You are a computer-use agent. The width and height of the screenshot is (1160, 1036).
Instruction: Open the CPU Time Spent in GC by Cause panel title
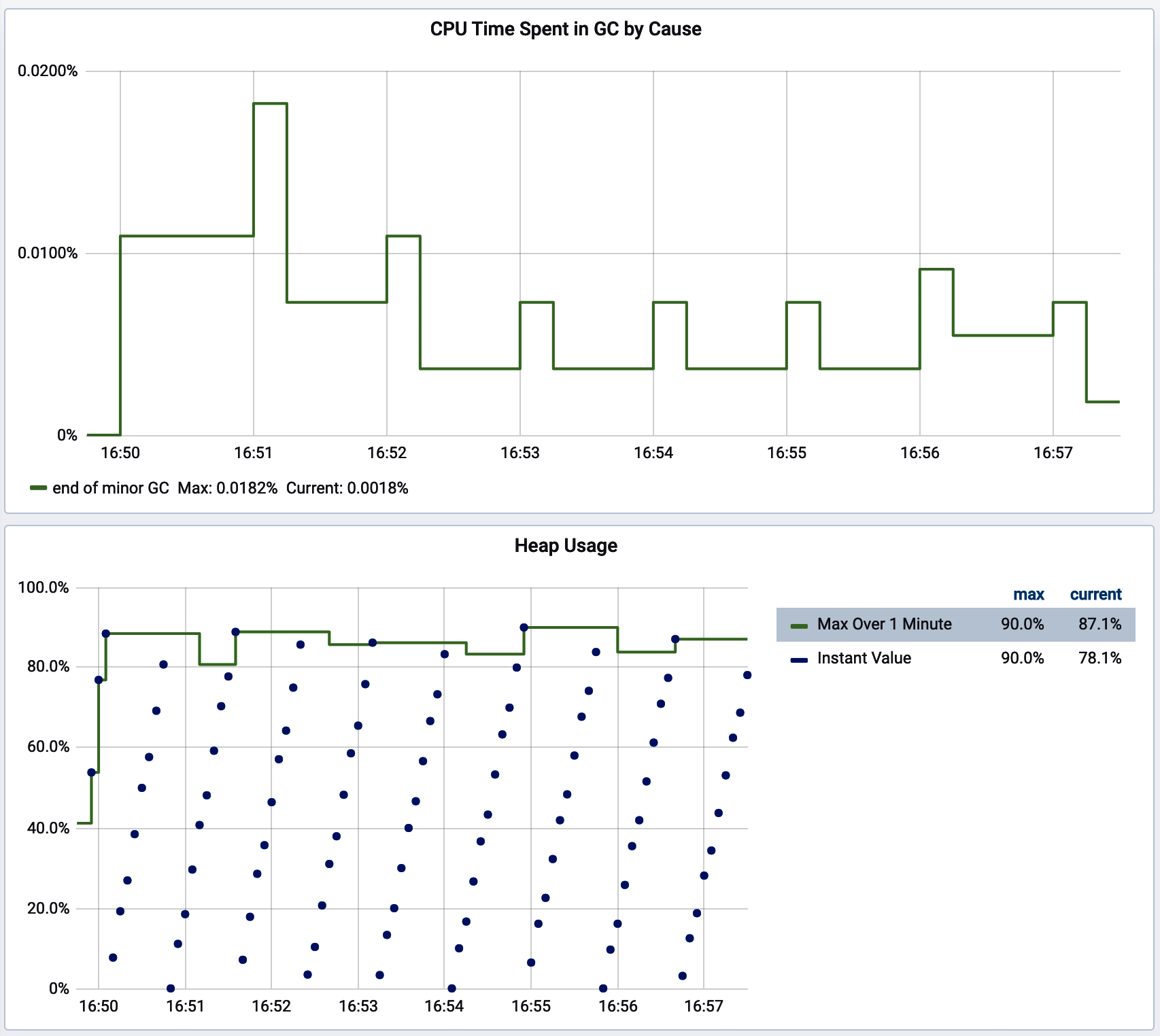pyautogui.click(x=566, y=29)
